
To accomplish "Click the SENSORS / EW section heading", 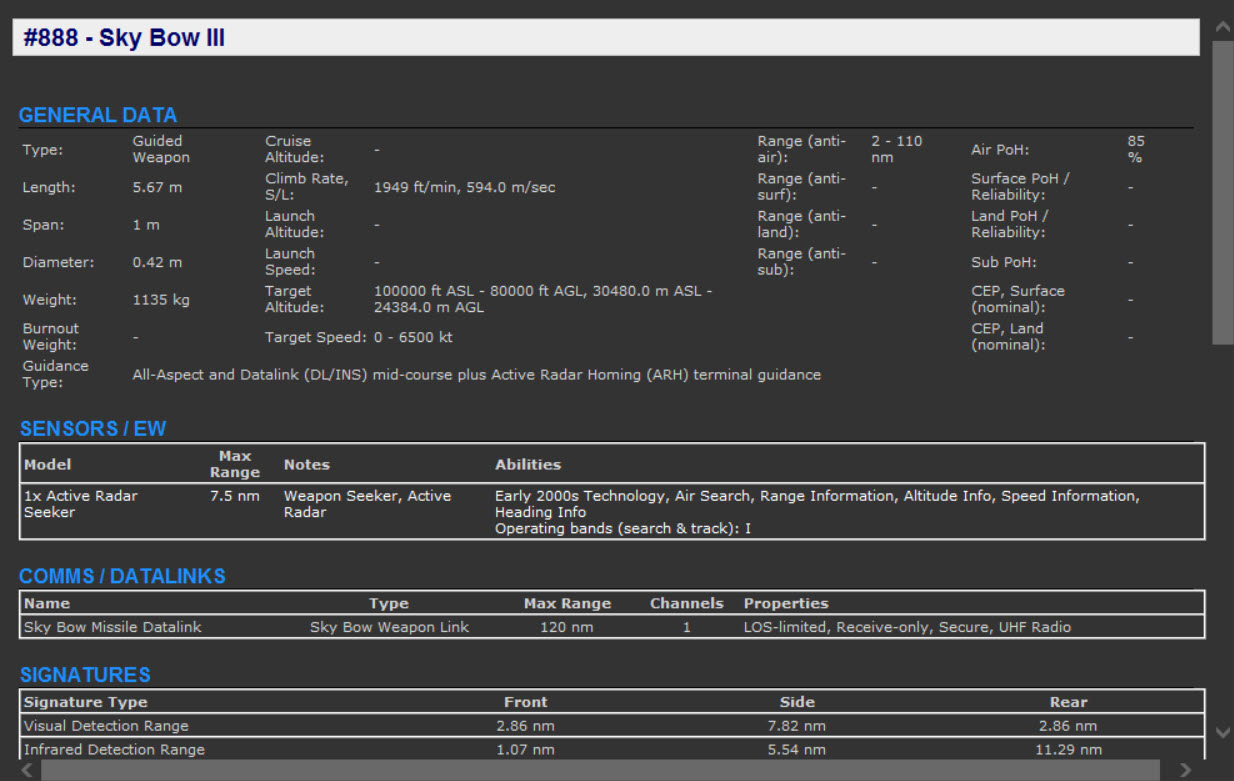I will click(93, 429).
